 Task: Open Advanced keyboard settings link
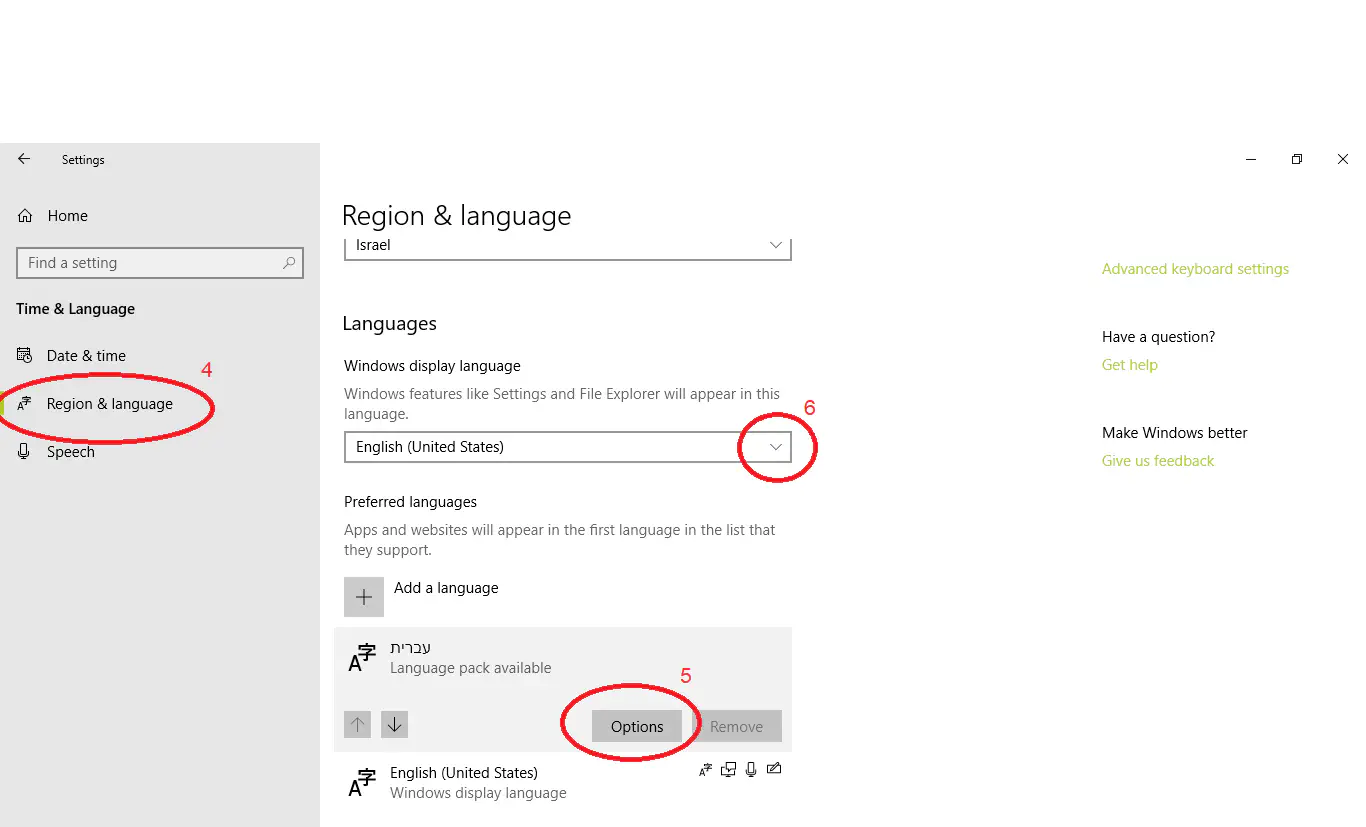[x=1195, y=269]
